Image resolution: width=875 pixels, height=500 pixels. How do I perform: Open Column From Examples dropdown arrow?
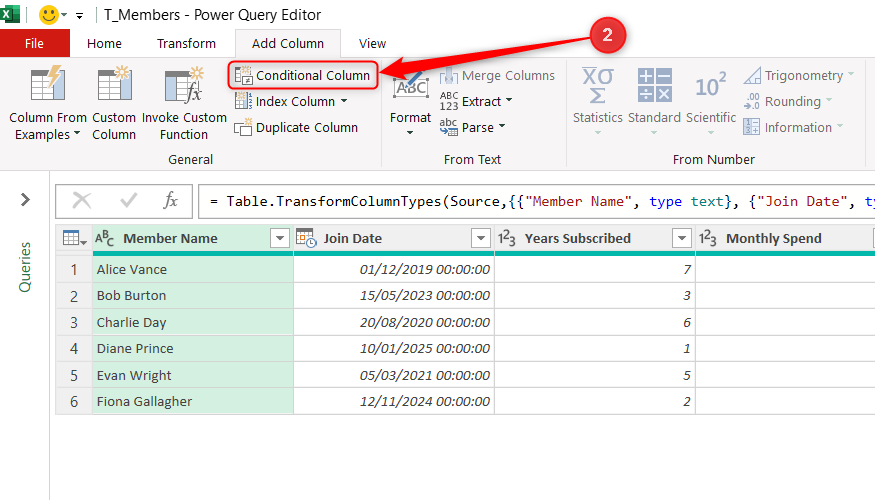[x=77, y=134]
